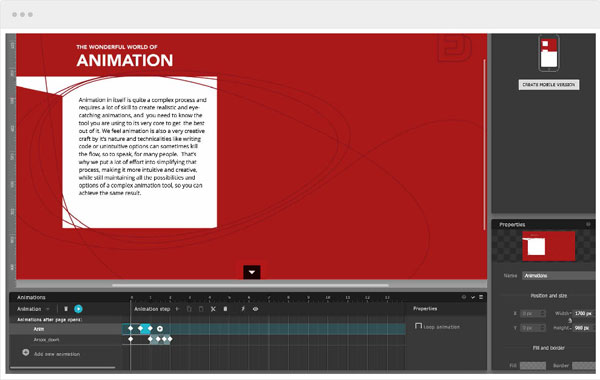Play the animation with the blue play button
Screen dimensions: 600x380
click(78, 309)
